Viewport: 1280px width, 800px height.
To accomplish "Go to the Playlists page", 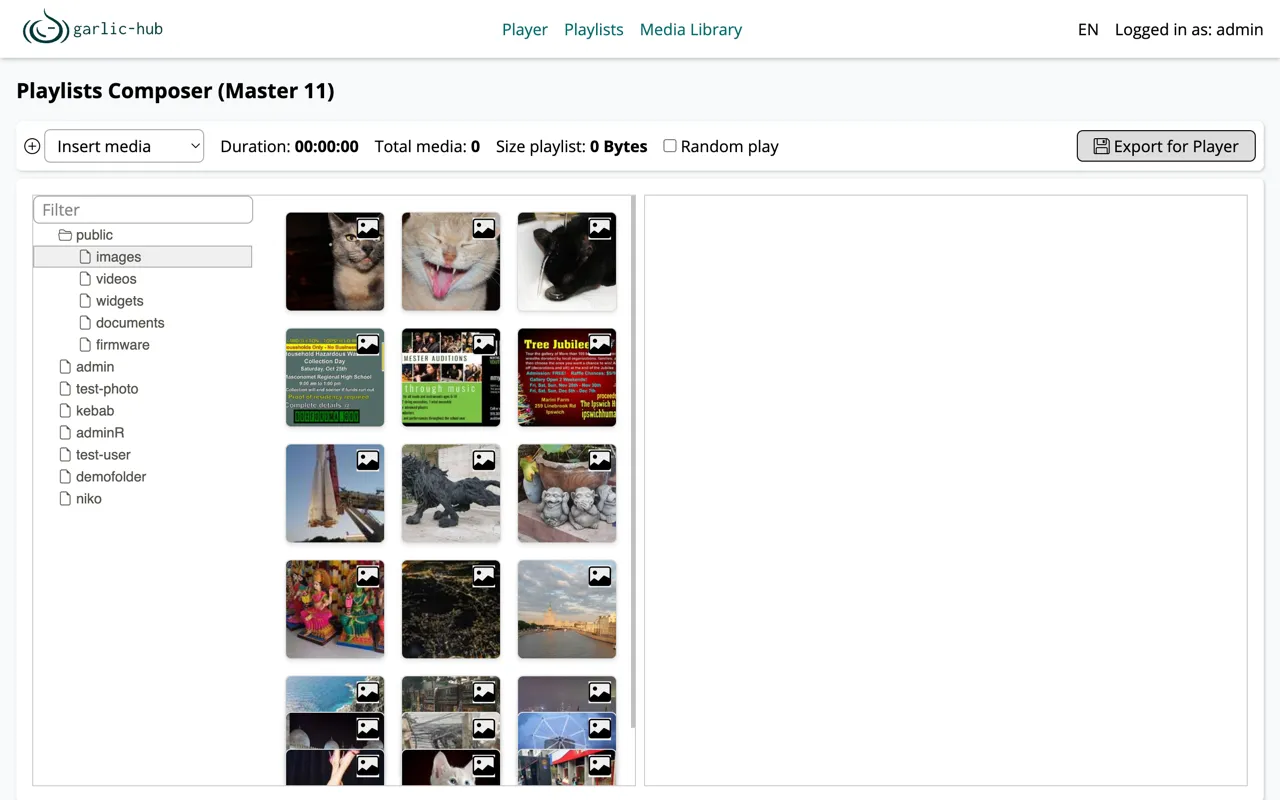I will point(594,30).
